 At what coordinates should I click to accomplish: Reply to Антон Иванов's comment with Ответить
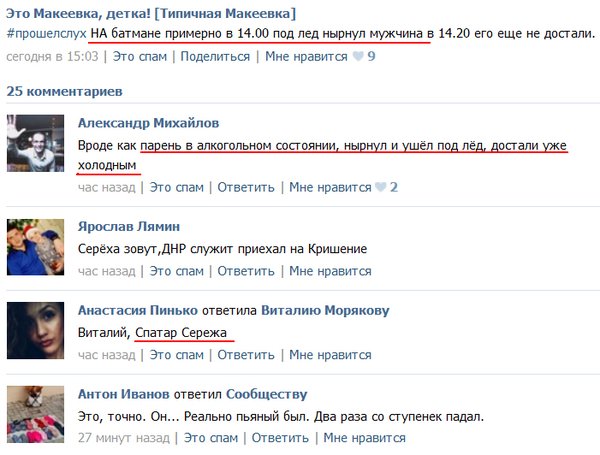pyautogui.click(x=280, y=438)
